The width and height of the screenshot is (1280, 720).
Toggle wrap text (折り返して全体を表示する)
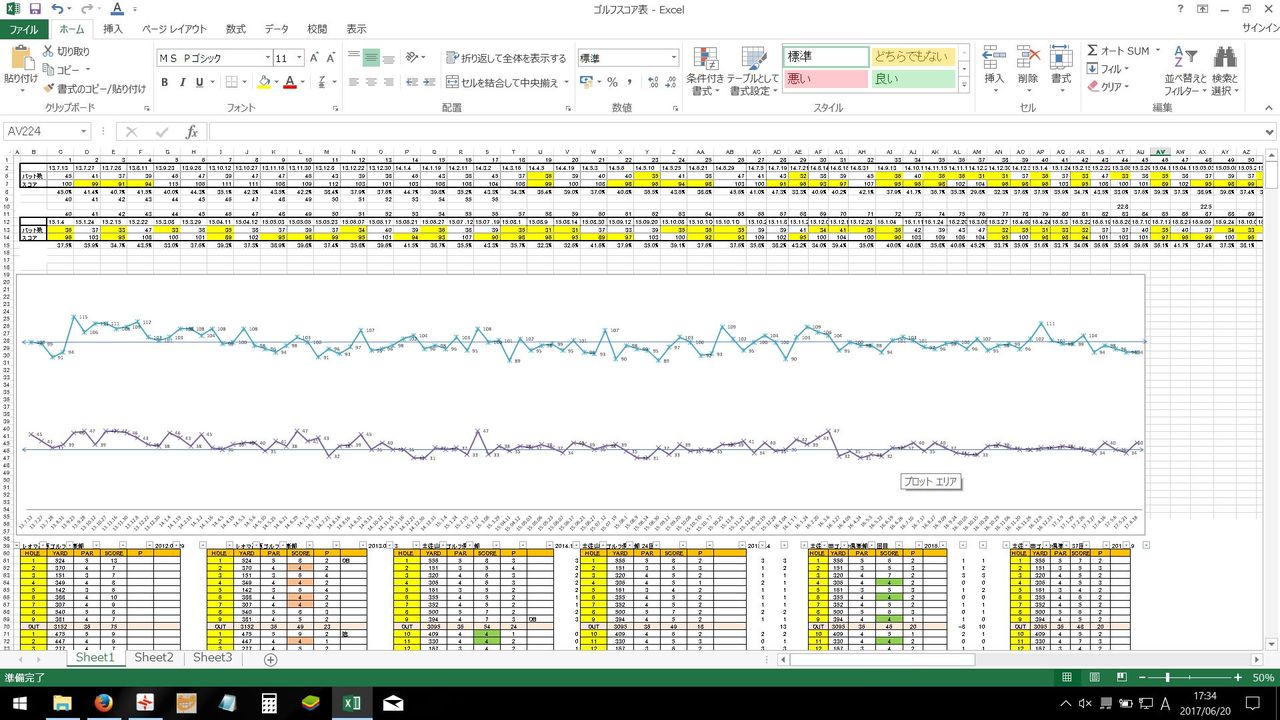[x=505, y=58]
